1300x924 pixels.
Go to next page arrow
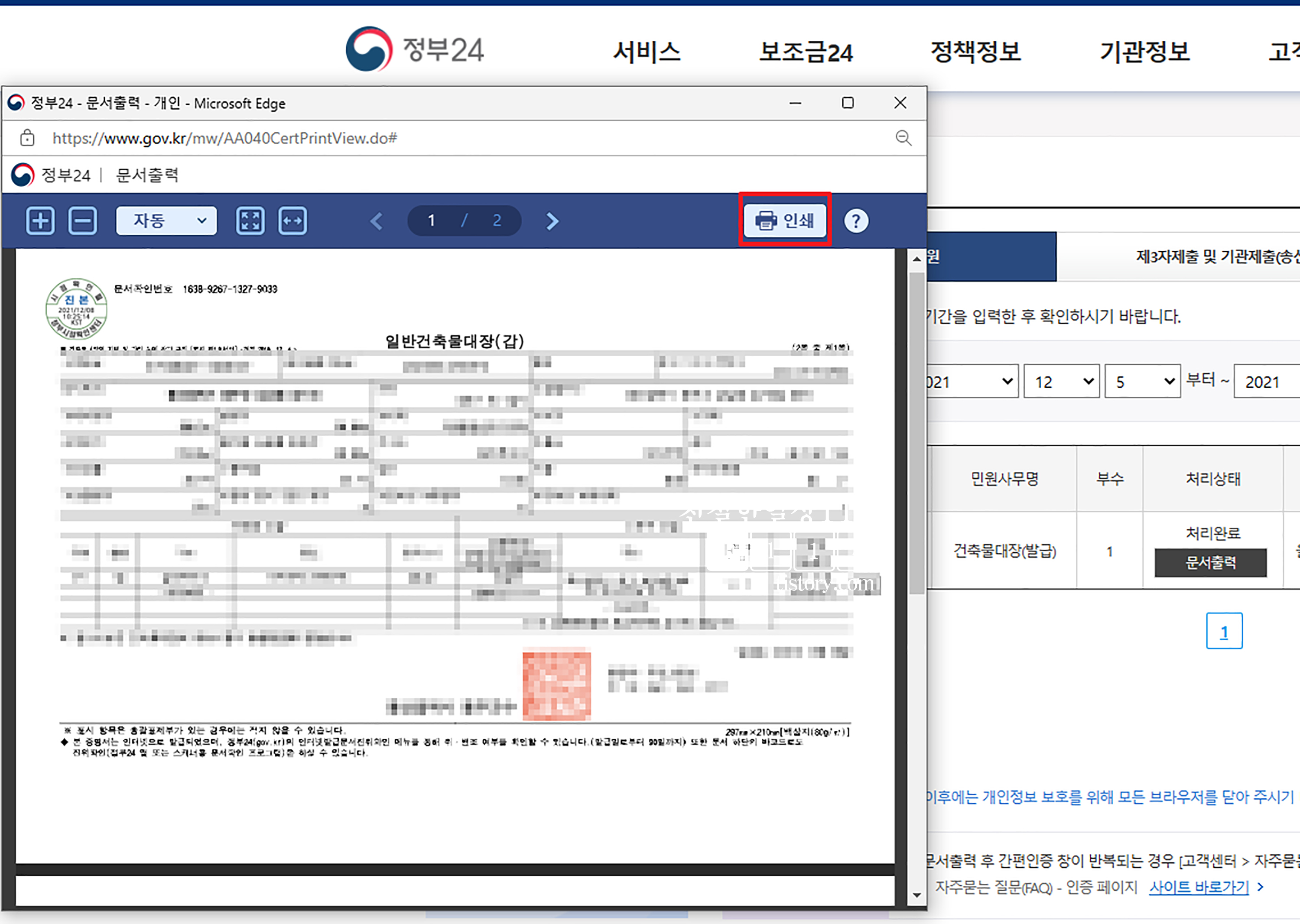(x=552, y=221)
